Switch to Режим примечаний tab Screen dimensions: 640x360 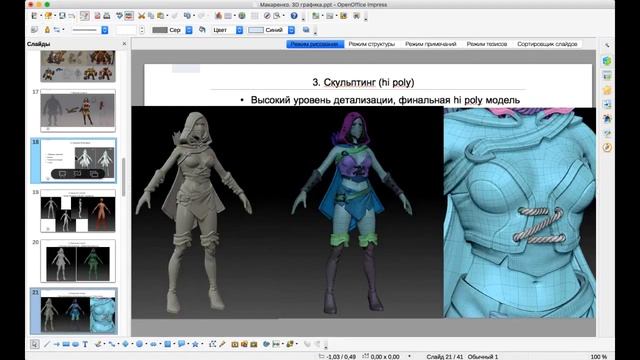click(x=431, y=44)
